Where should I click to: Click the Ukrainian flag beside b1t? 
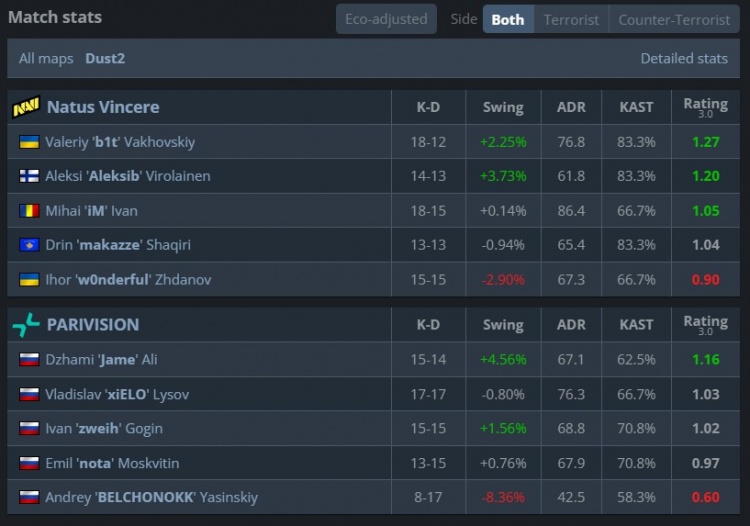tap(29, 142)
